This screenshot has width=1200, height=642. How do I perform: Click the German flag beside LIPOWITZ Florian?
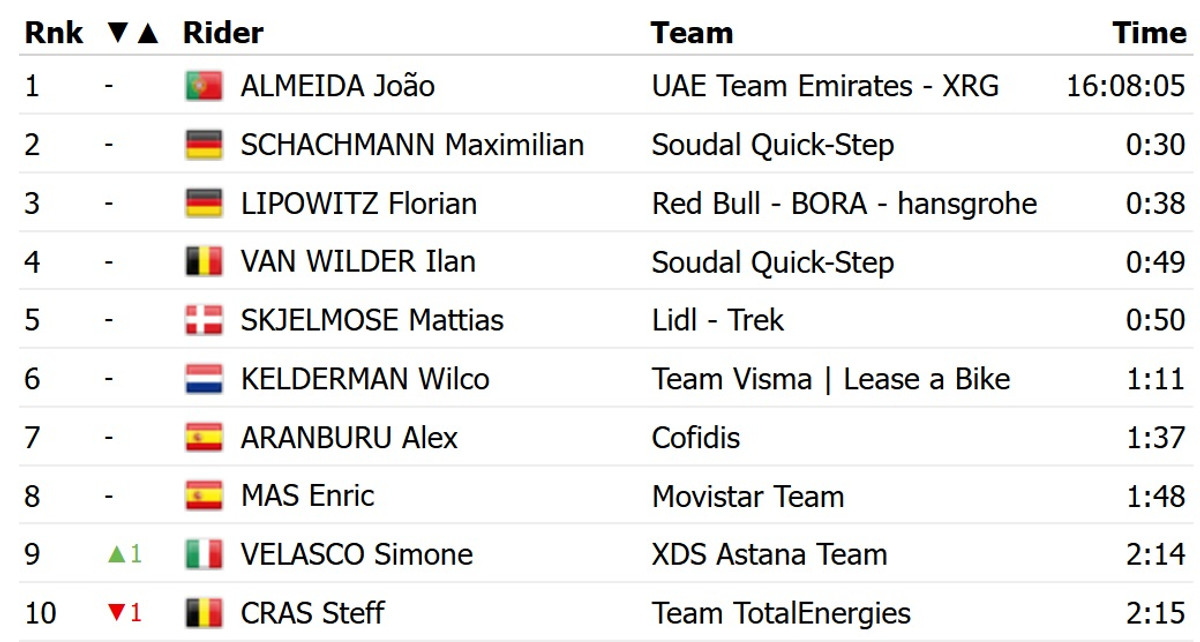204,204
